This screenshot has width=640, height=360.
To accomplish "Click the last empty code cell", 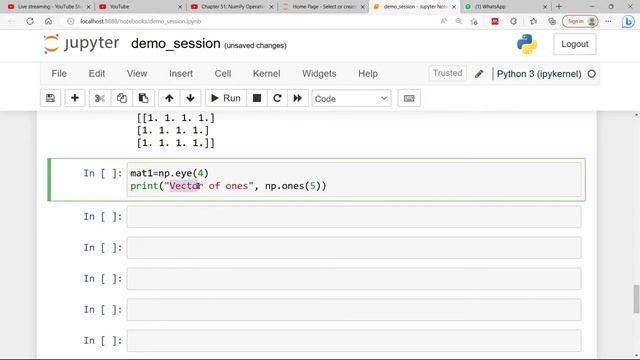I will tap(354, 341).
